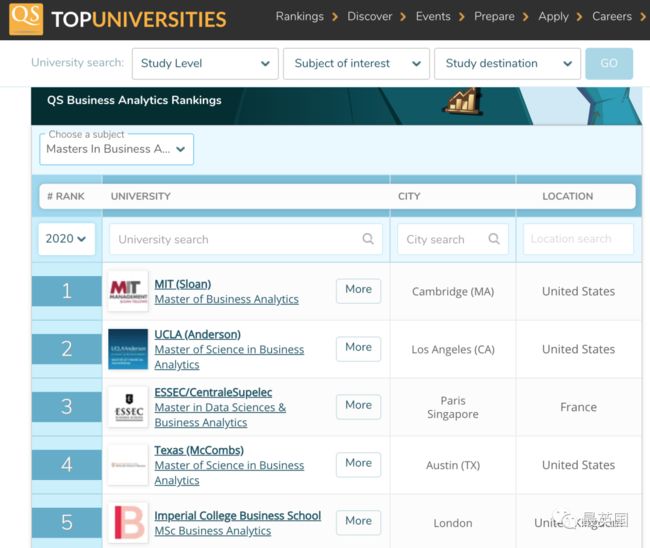This screenshot has width=650, height=548.
Task: Click the UCLA Anderson logo thumbnail
Action: tap(128, 349)
